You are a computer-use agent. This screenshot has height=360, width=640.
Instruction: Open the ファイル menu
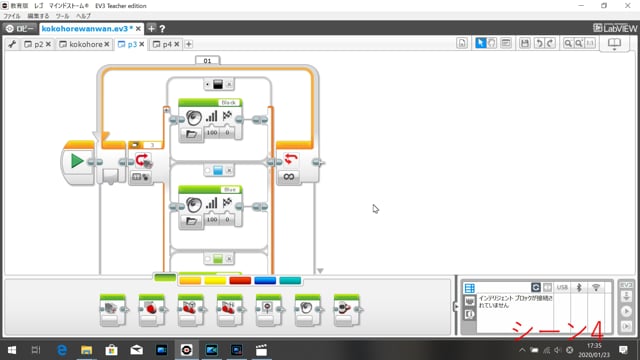pos(12,16)
